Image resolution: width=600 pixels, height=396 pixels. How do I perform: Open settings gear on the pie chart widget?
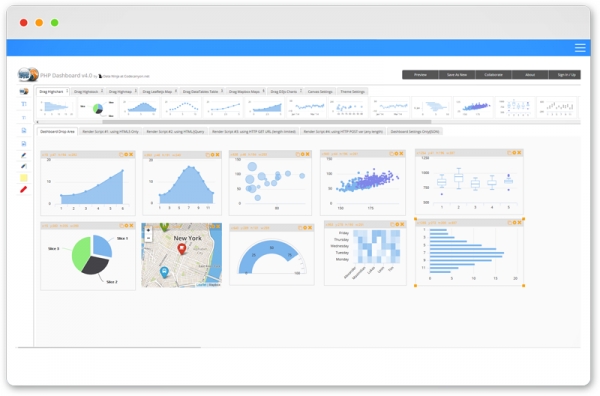(x=126, y=226)
